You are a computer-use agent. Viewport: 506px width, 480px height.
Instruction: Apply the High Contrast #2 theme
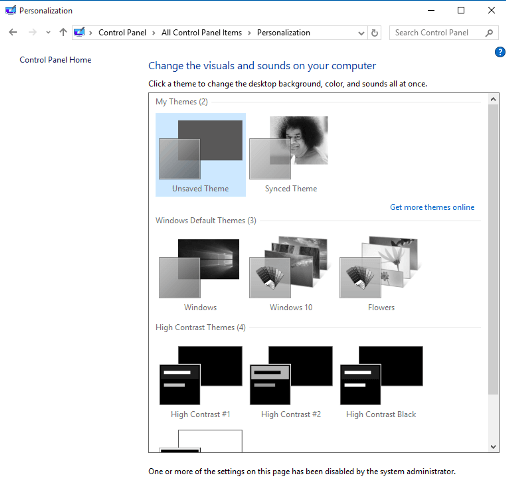point(291,382)
